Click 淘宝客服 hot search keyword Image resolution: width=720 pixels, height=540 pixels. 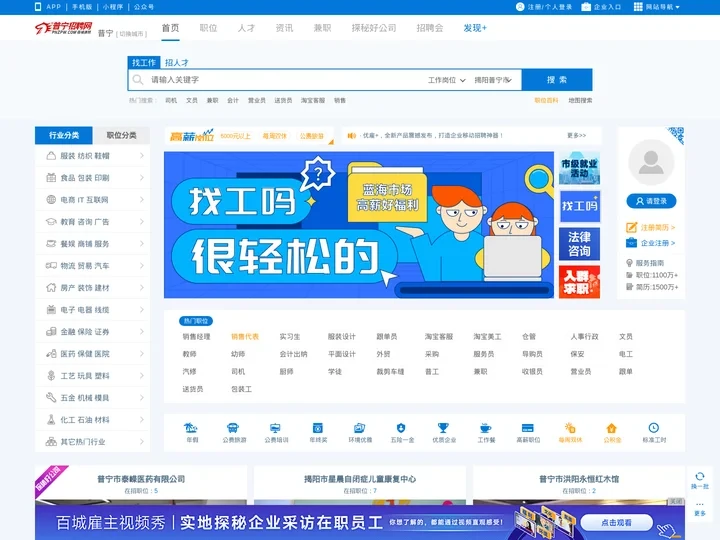[313, 100]
